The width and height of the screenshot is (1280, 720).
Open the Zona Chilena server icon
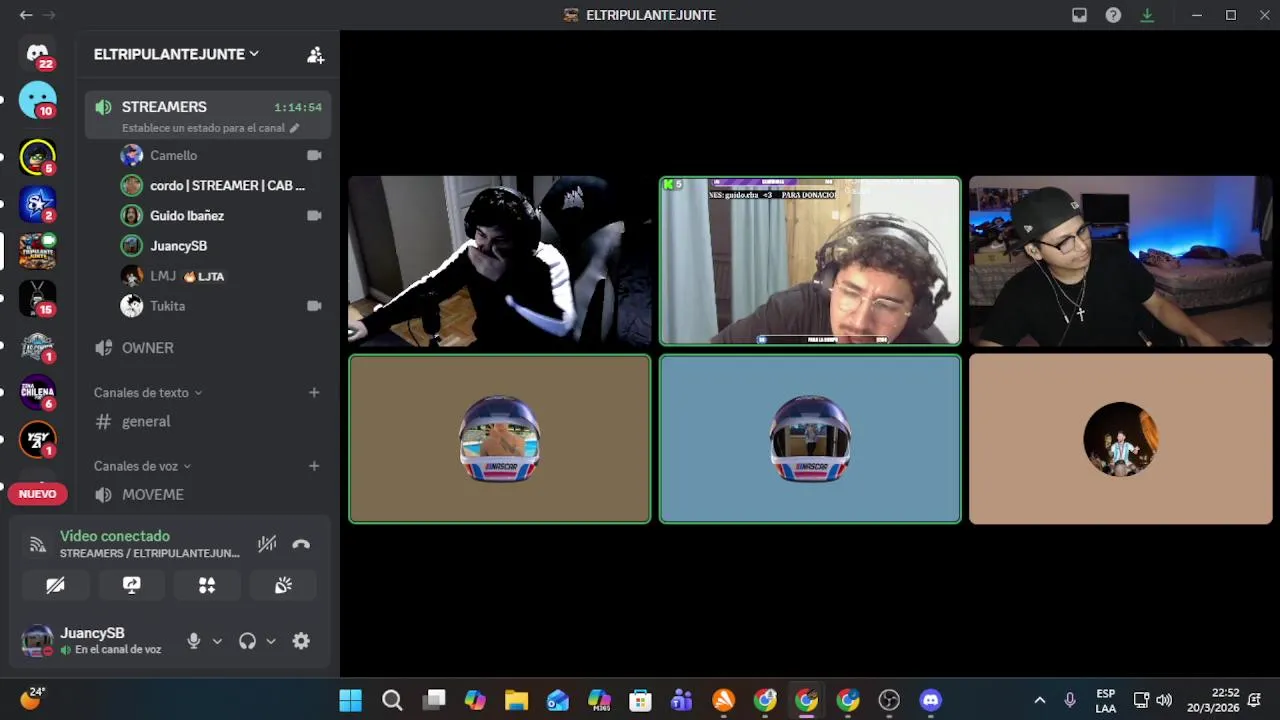pos(37,392)
